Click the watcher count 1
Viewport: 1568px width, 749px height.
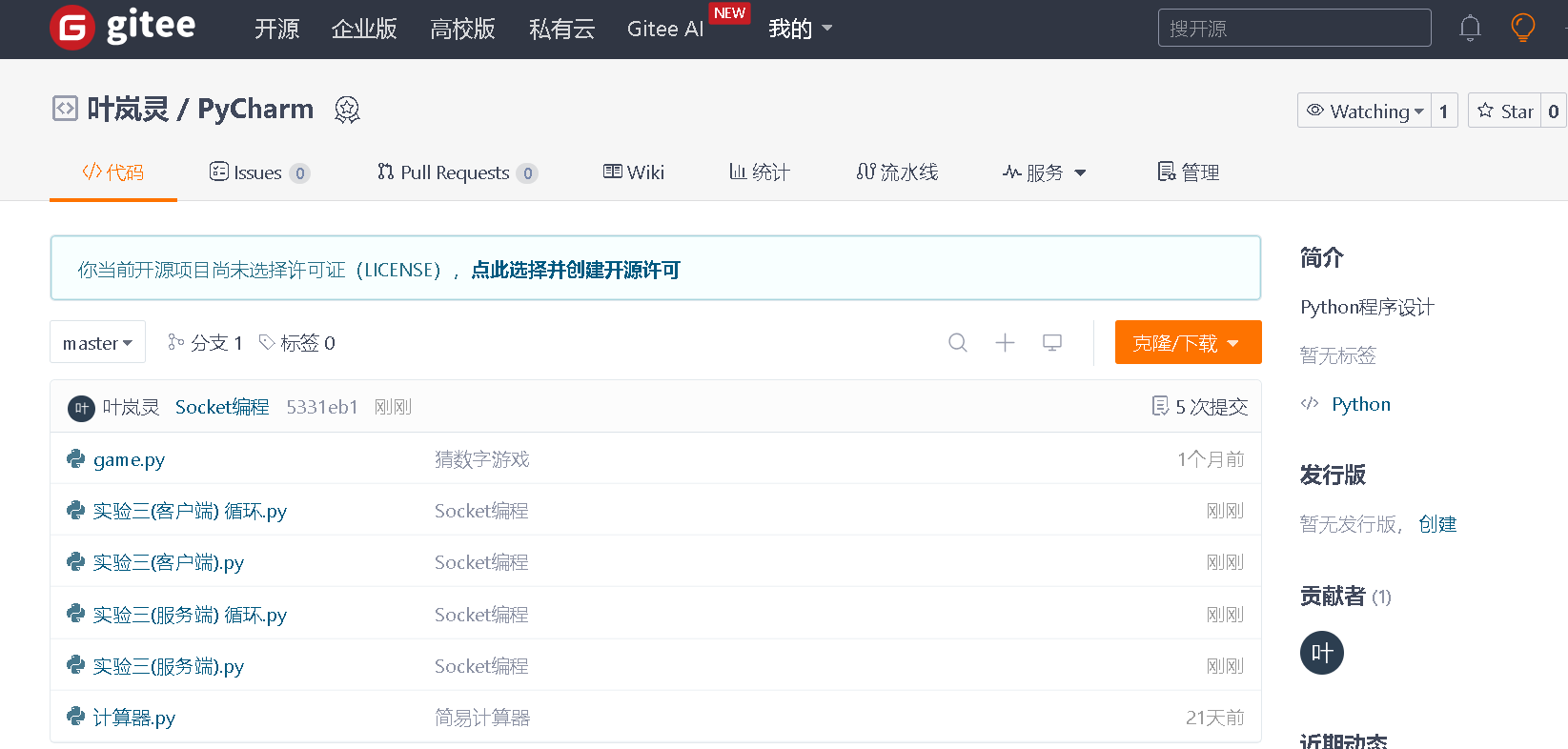(1444, 111)
